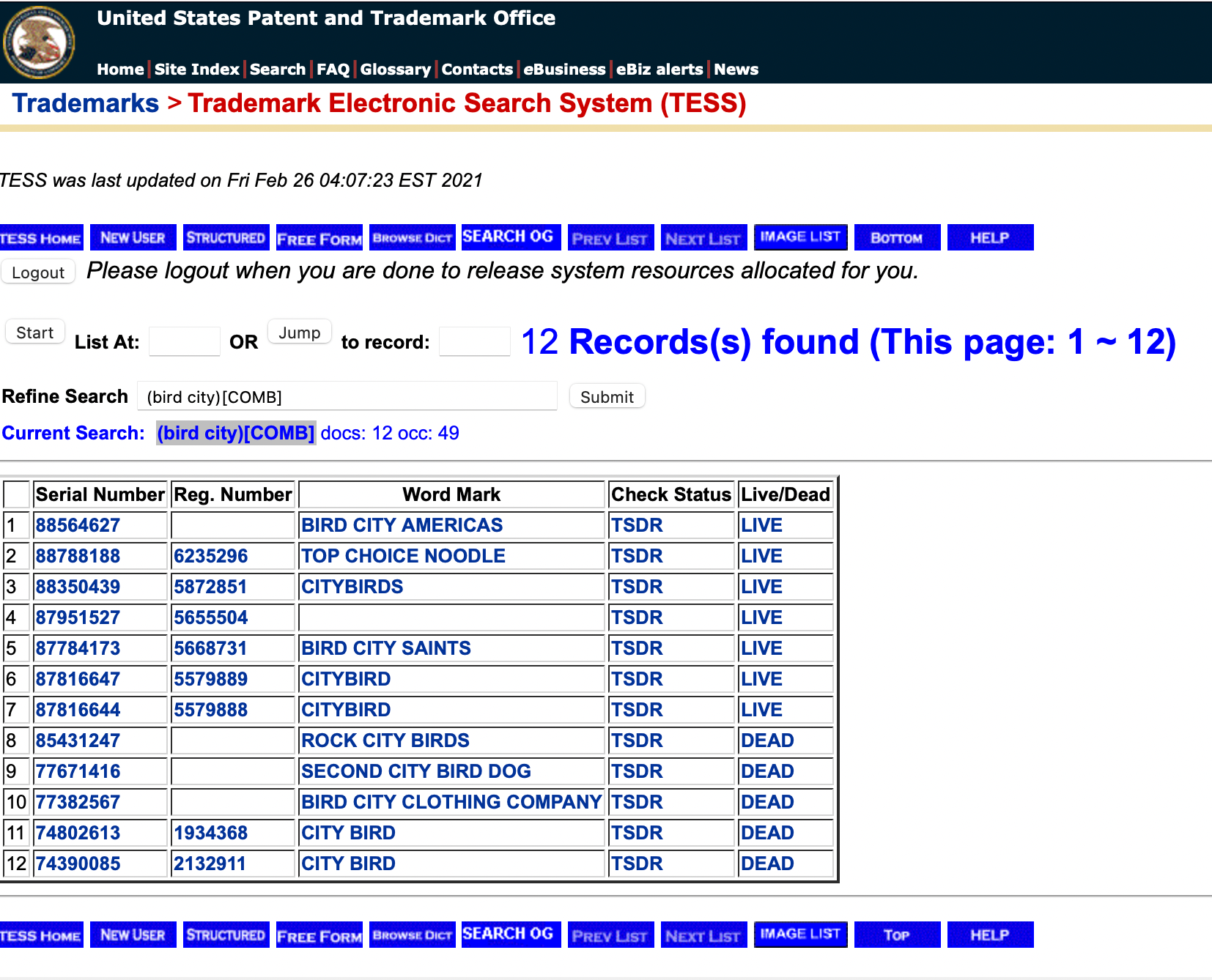Focus the to record input field

(x=475, y=341)
